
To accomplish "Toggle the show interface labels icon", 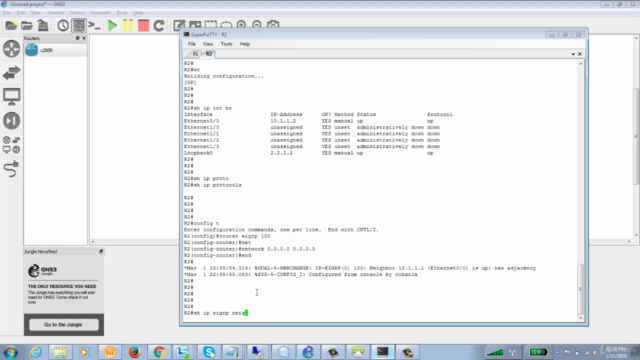I will tap(79, 26).
